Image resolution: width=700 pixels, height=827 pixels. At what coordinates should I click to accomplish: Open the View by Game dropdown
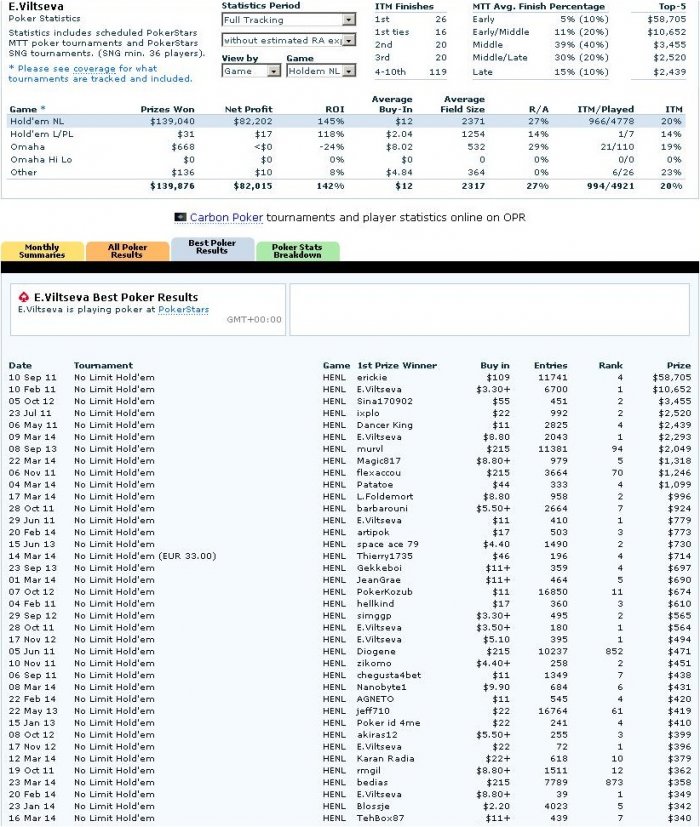tap(251, 71)
